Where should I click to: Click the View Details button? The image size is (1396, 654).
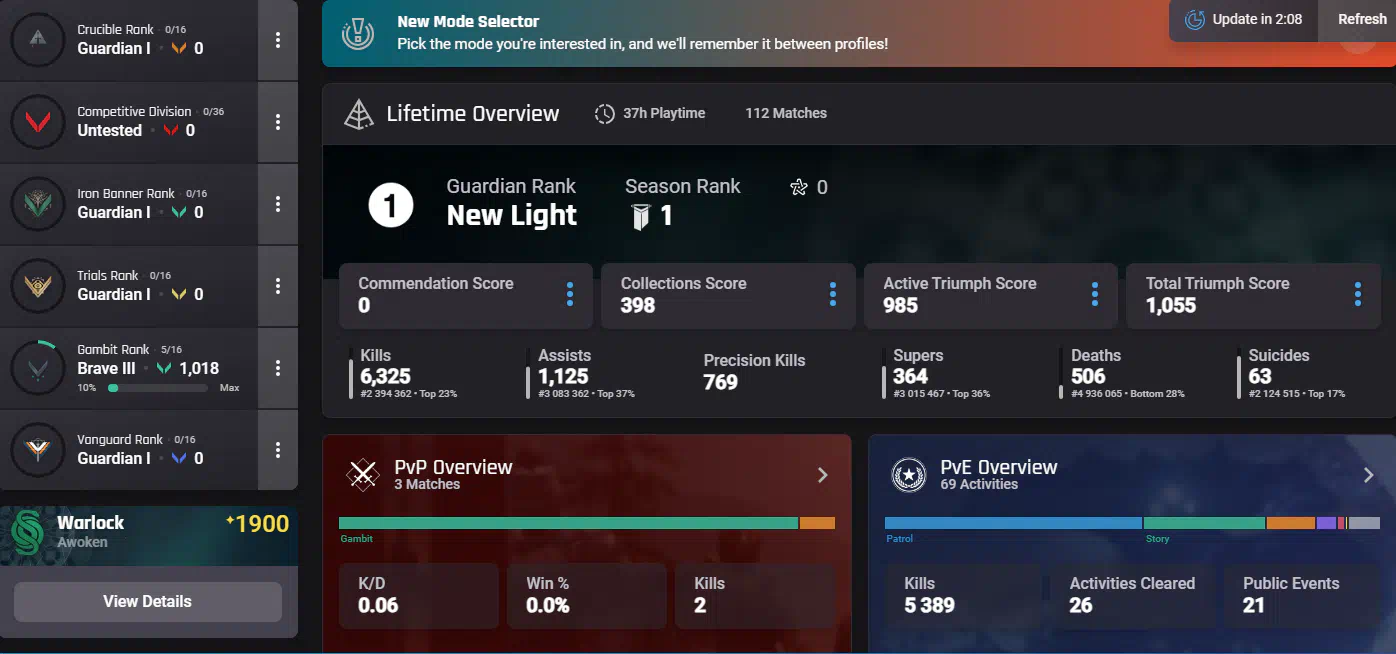point(148,601)
